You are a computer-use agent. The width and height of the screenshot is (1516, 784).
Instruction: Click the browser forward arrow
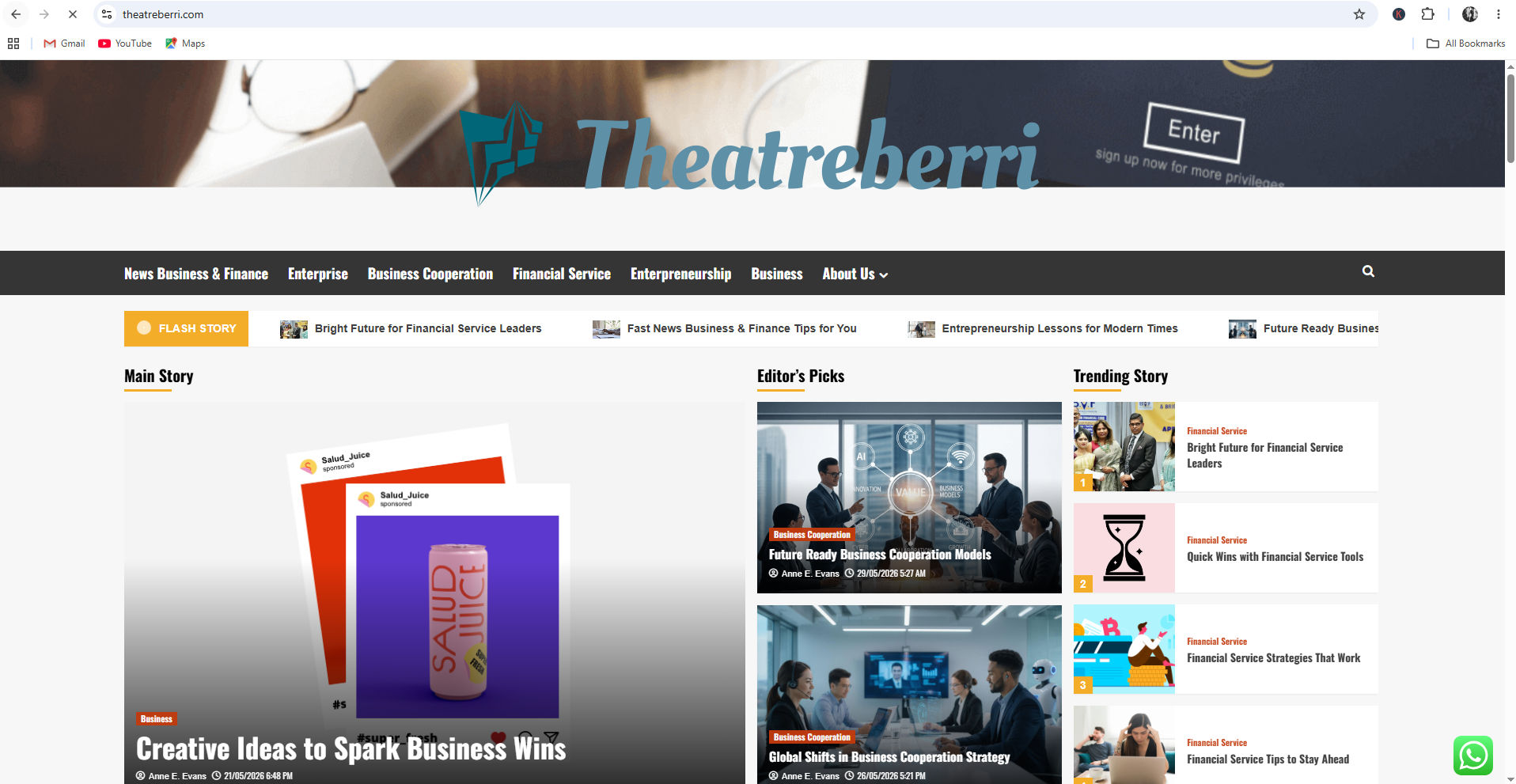pyautogui.click(x=44, y=14)
